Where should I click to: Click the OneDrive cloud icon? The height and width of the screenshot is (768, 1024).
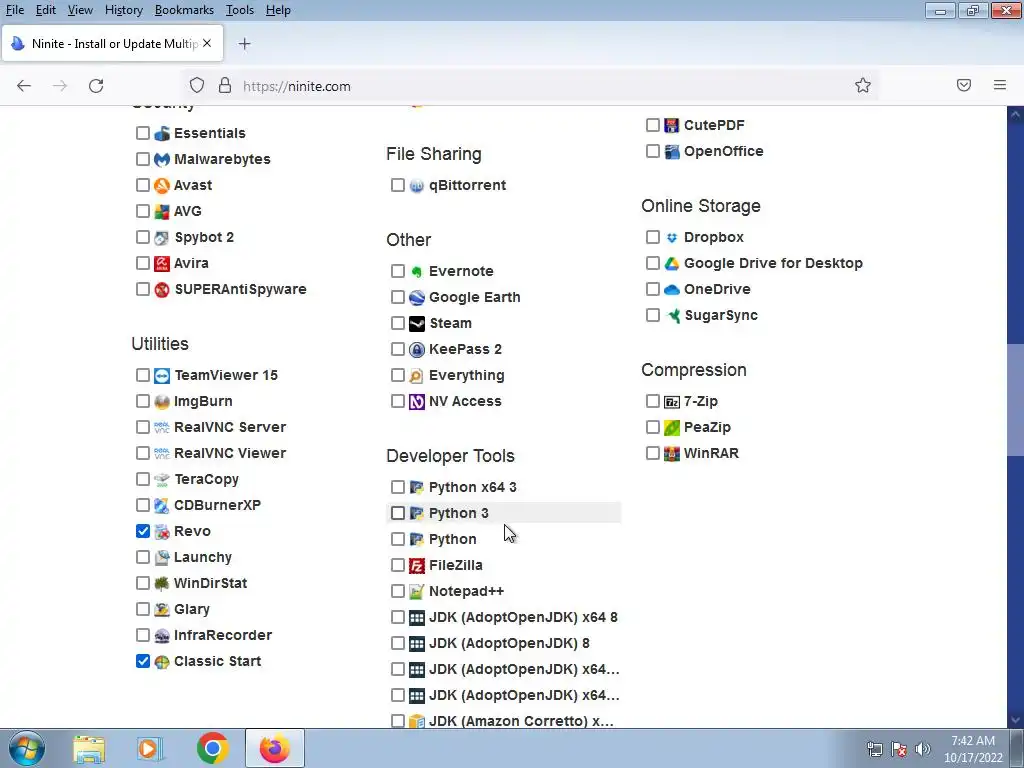pyautogui.click(x=671, y=290)
